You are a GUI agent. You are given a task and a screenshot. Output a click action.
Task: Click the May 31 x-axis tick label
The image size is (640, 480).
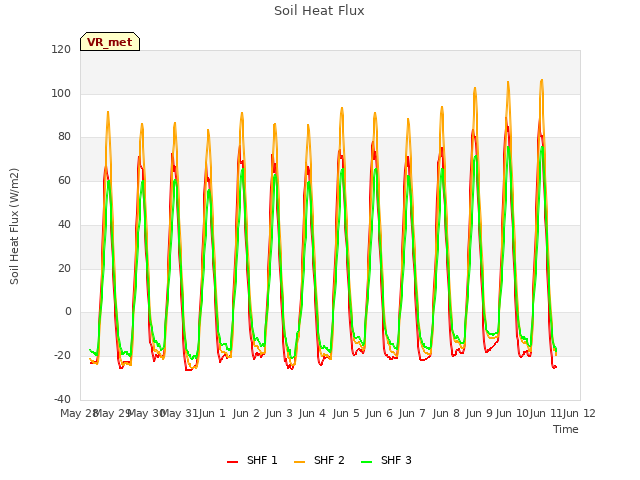pos(181,413)
